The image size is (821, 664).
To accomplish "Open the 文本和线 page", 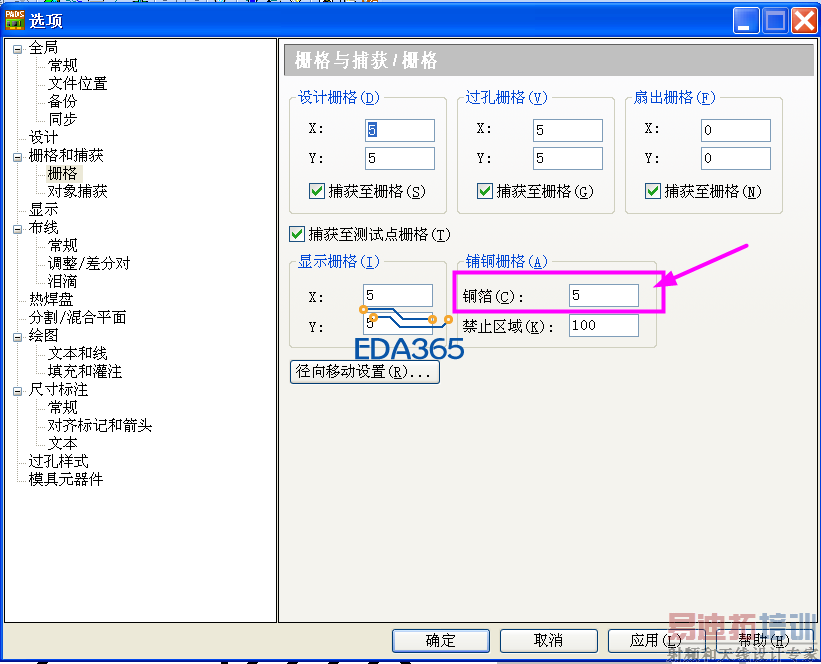I will (77, 353).
